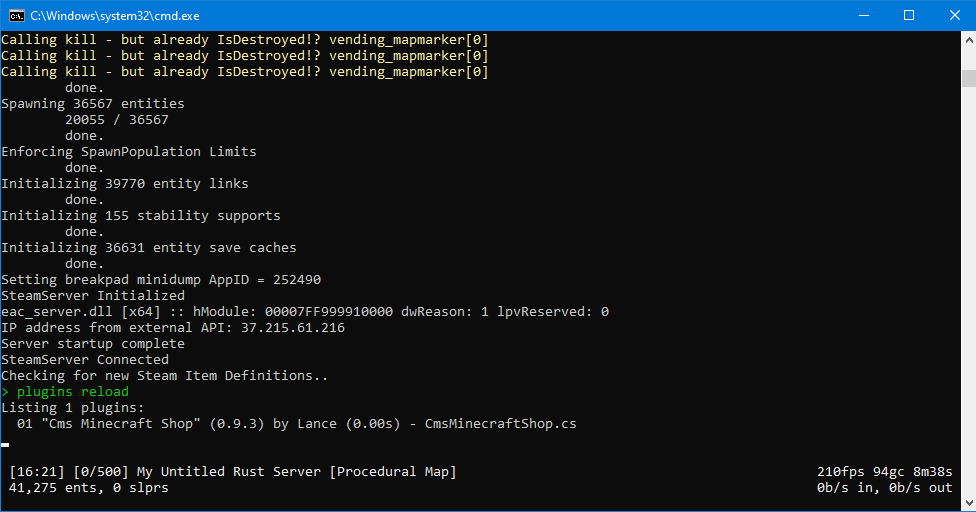976x512 pixels.
Task: Click the "Spawning 36567 entities" log line
Action: tap(93, 104)
